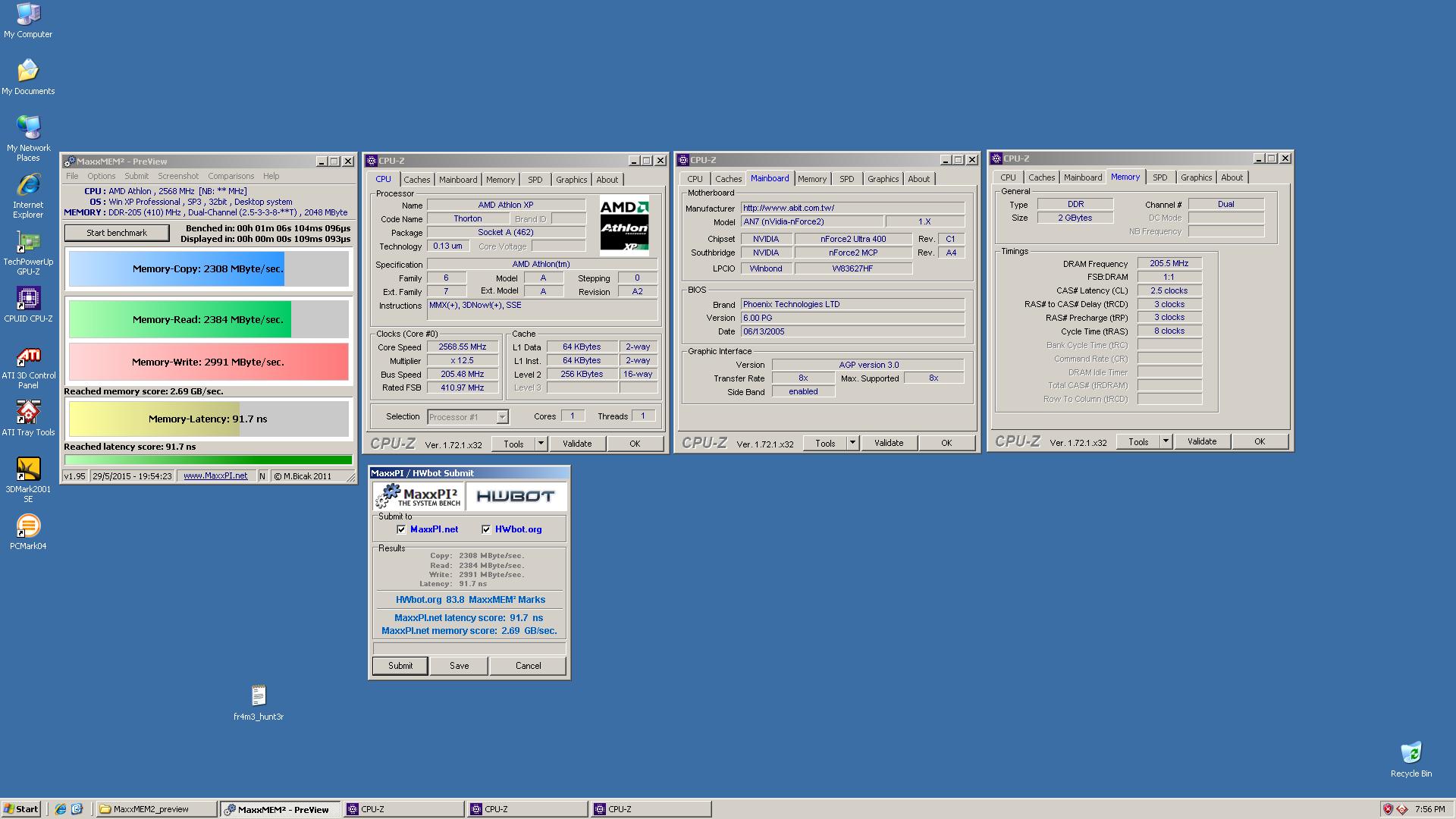Click the Memory-Copy result bar
The width and height of the screenshot is (1456, 819).
(x=209, y=268)
